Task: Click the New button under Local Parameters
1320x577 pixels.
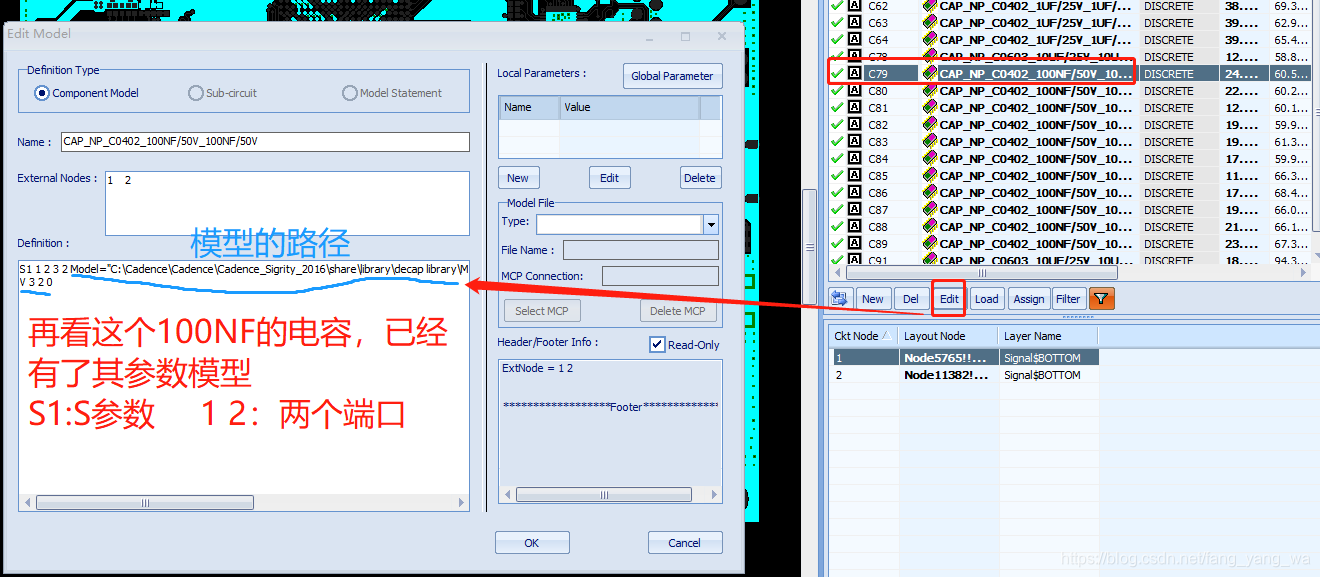Action: (x=518, y=178)
